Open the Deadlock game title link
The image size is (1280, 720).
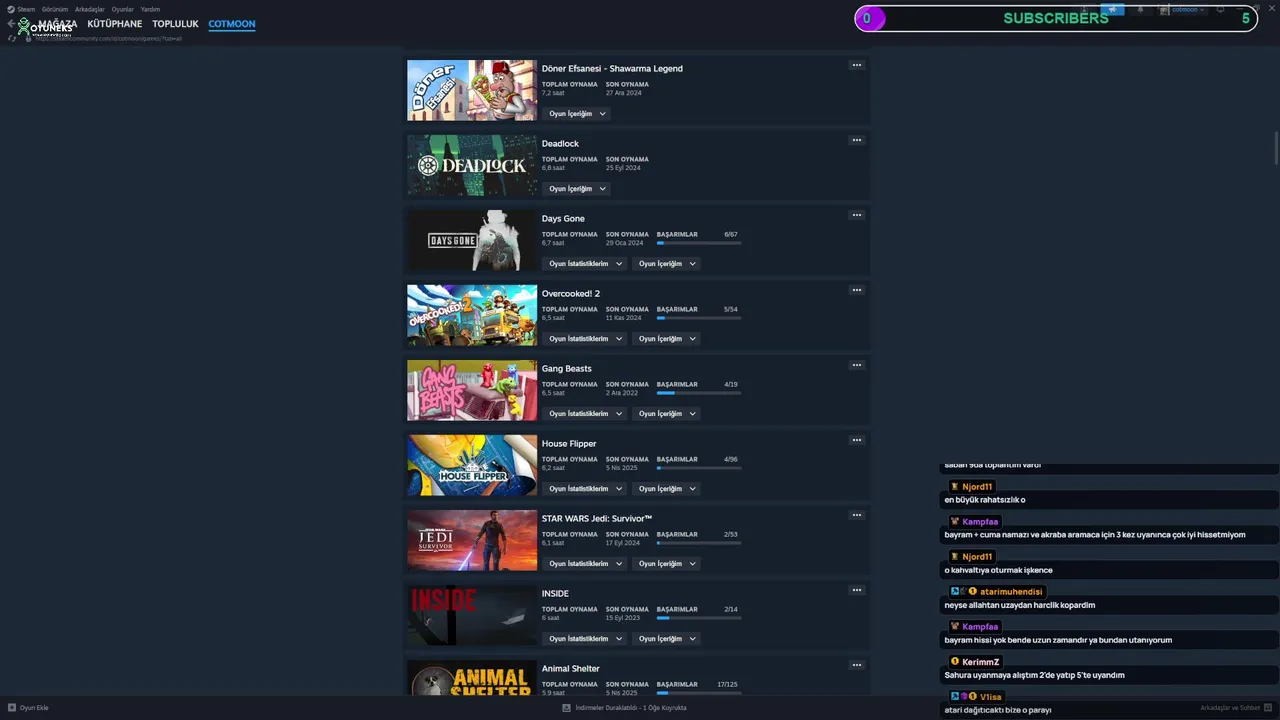click(x=560, y=144)
